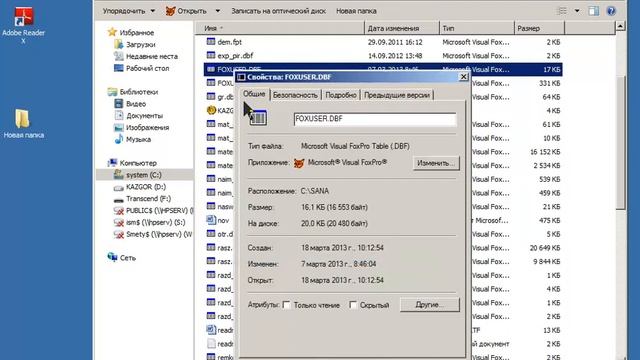The width and height of the screenshot is (640, 360).
Task: Open the Упорядочить dropdown menu
Action: [x=129, y=11]
